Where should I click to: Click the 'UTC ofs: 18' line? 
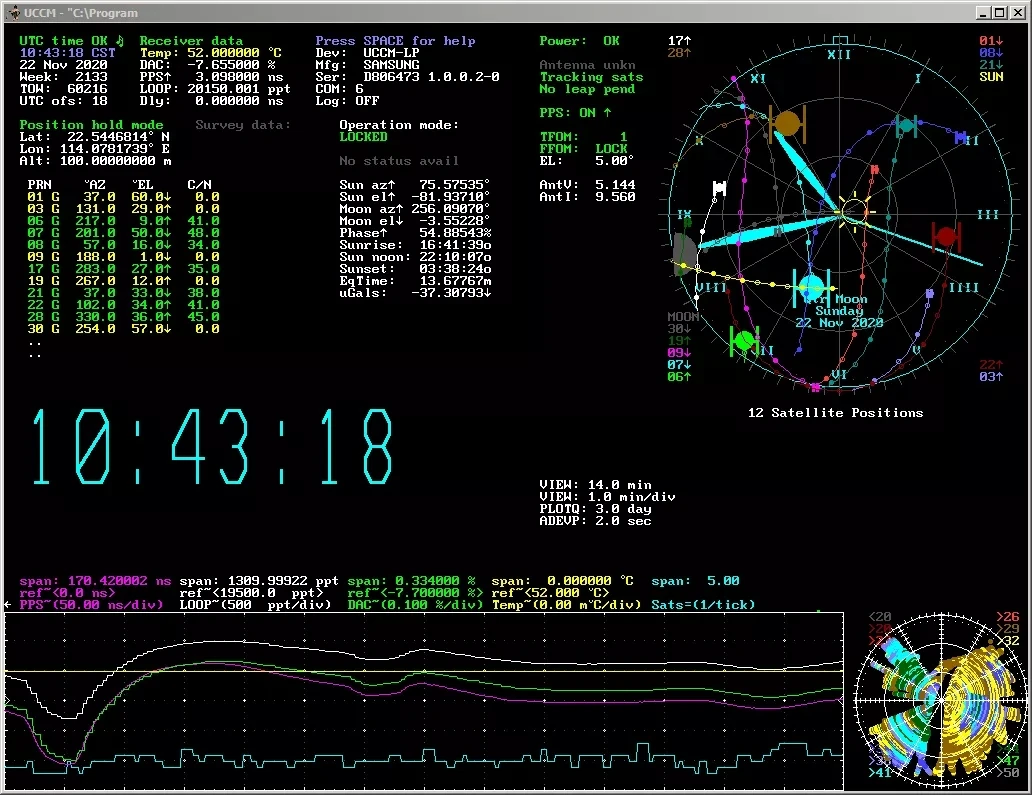click(63, 101)
